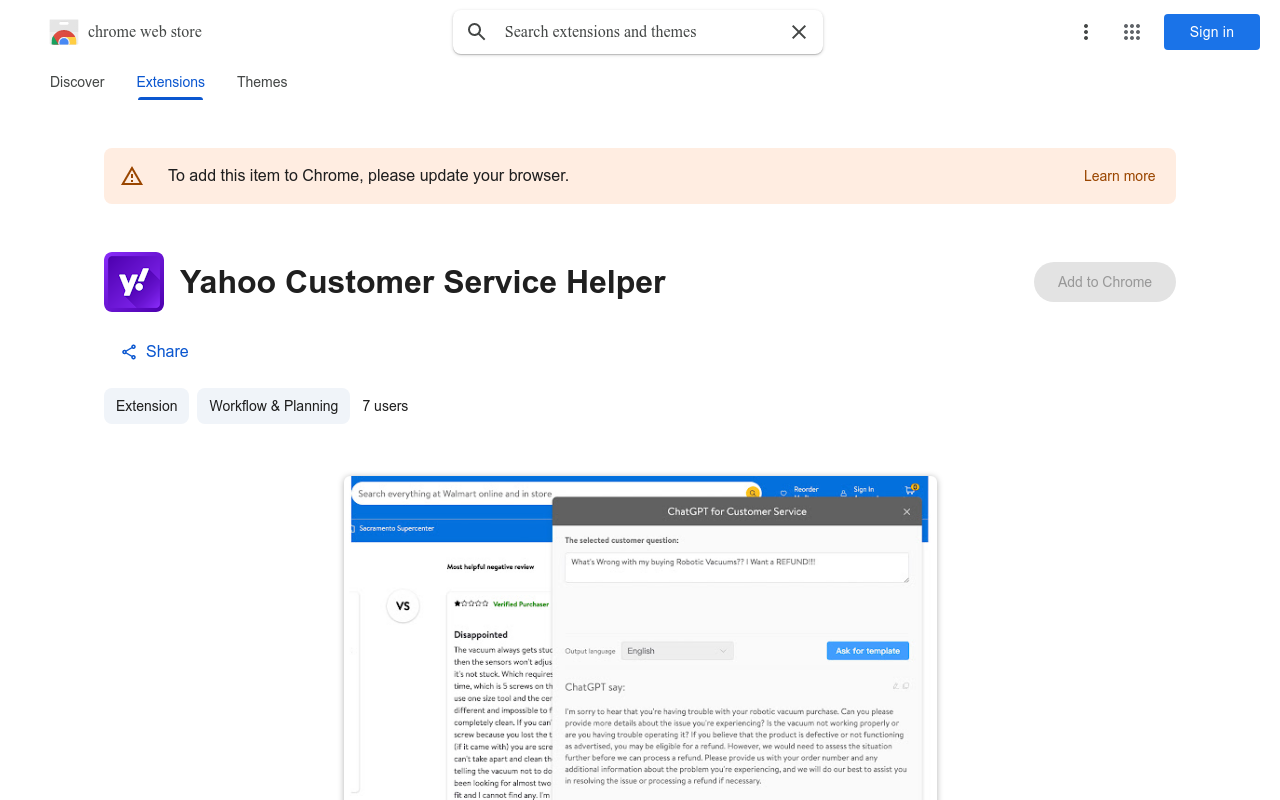Close the ChatGPT for Customer Service dialog in screenshot
1280x800 pixels.
pyautogui.click(x=907, y=512)
